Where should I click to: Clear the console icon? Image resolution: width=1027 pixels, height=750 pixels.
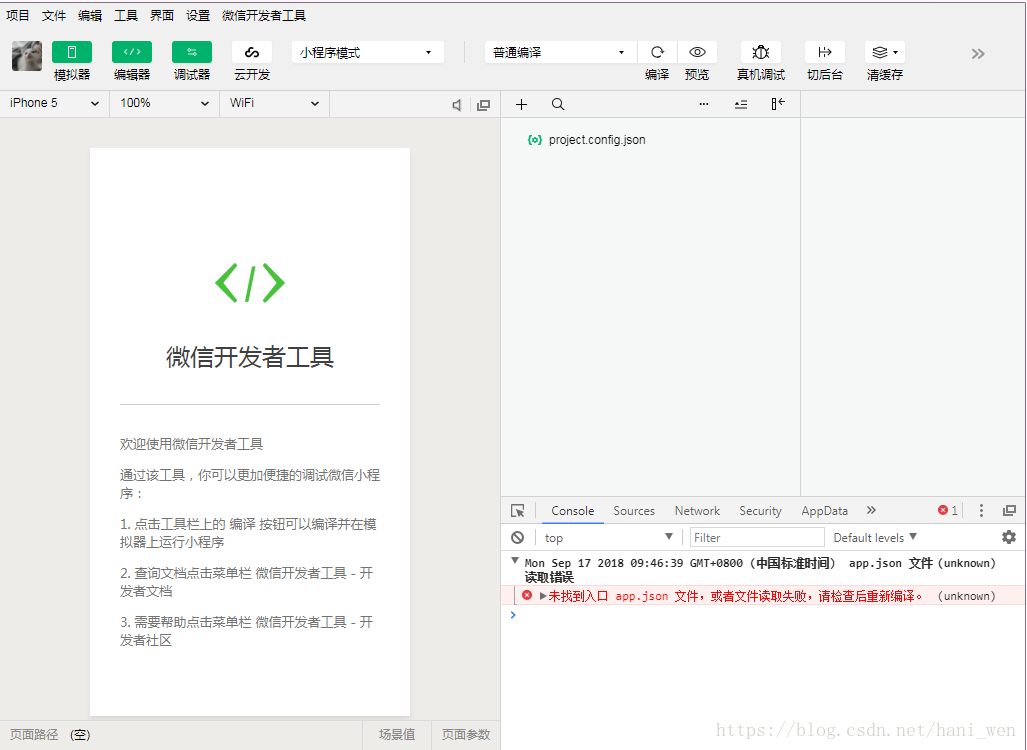[x=517, y=538]
